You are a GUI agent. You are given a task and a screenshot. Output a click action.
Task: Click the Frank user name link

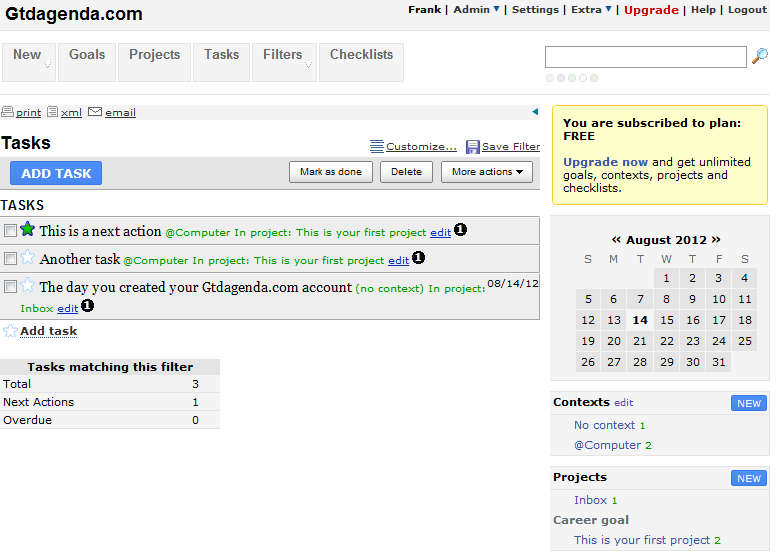(x=424, y=9)
